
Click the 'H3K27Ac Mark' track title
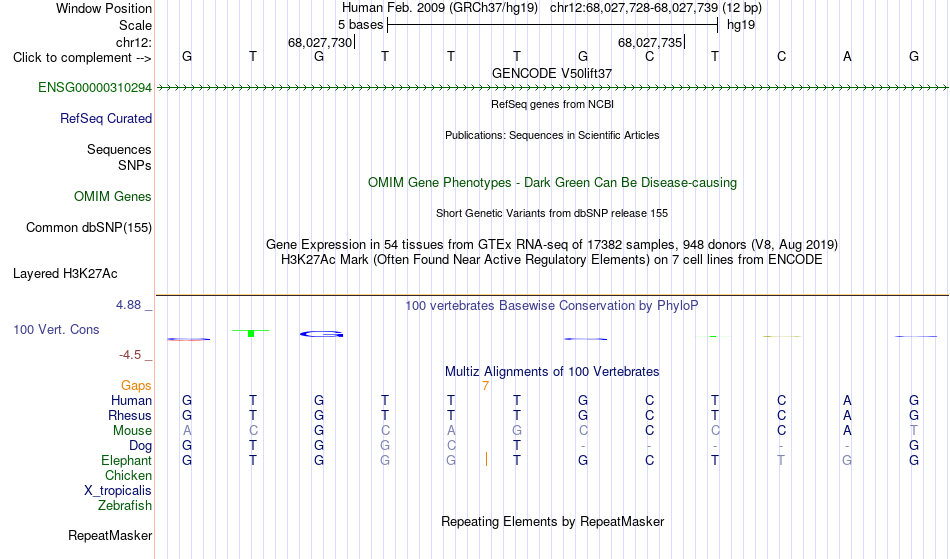click(x=552, y=260)
